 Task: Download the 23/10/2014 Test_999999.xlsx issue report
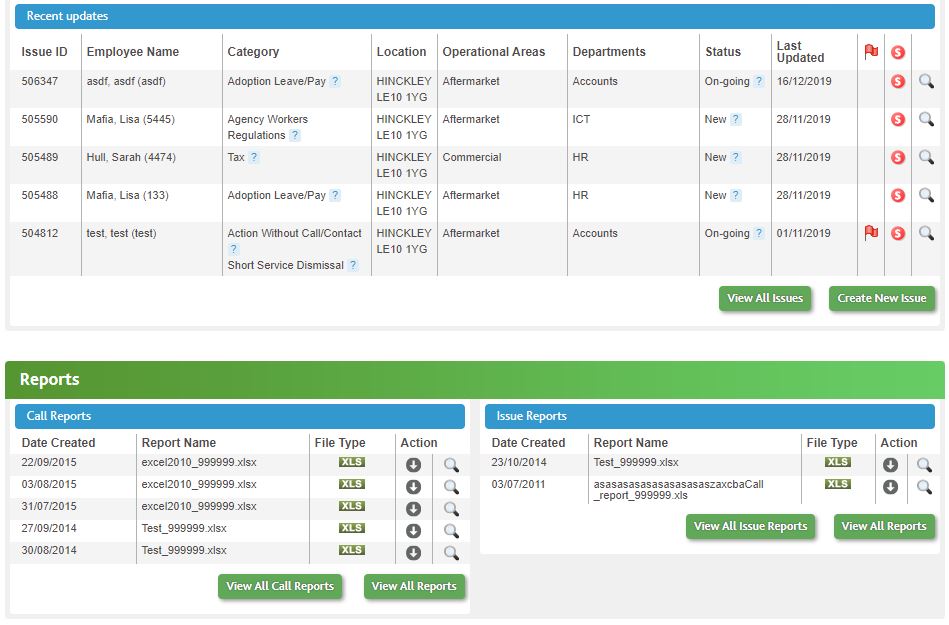click(890, 465)
